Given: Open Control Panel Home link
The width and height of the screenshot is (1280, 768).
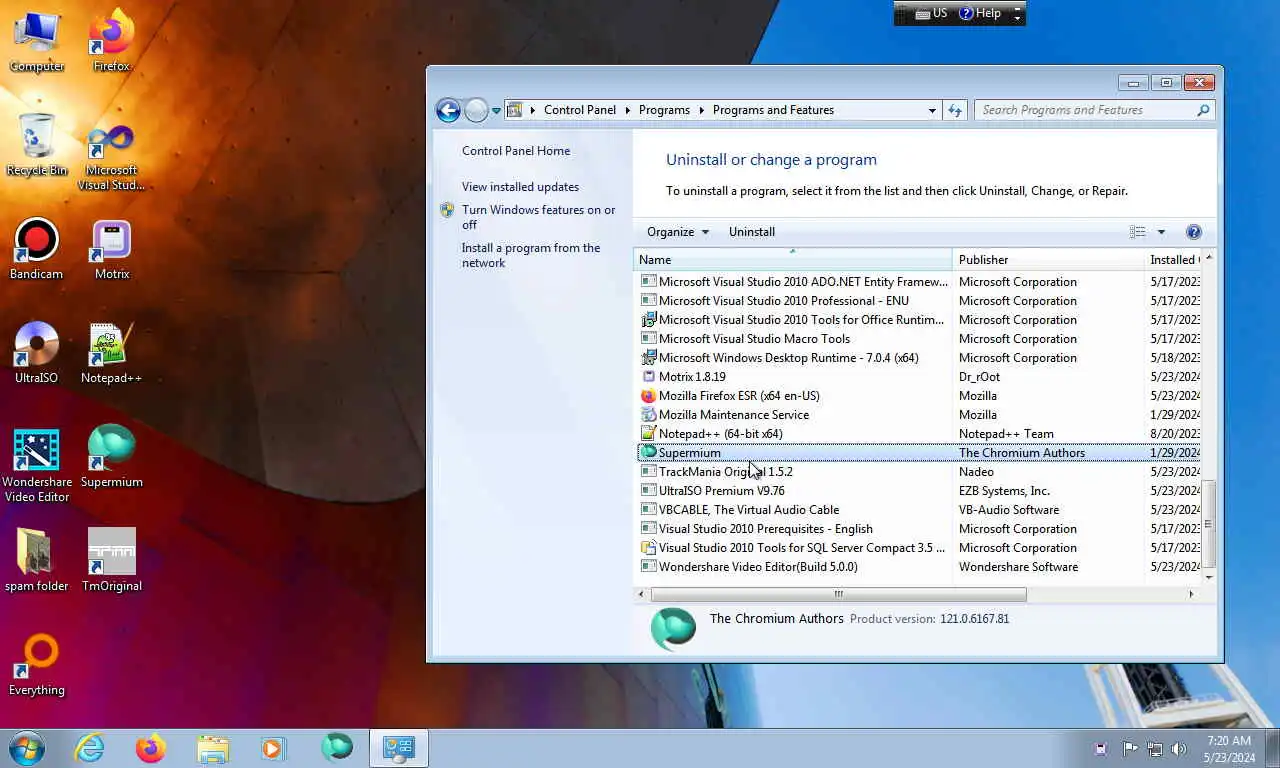Looking at the screenshot, I should click(516, 151).
